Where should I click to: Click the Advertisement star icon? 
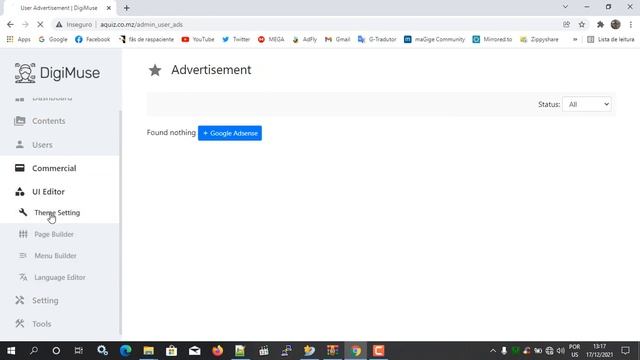(155, 70)
